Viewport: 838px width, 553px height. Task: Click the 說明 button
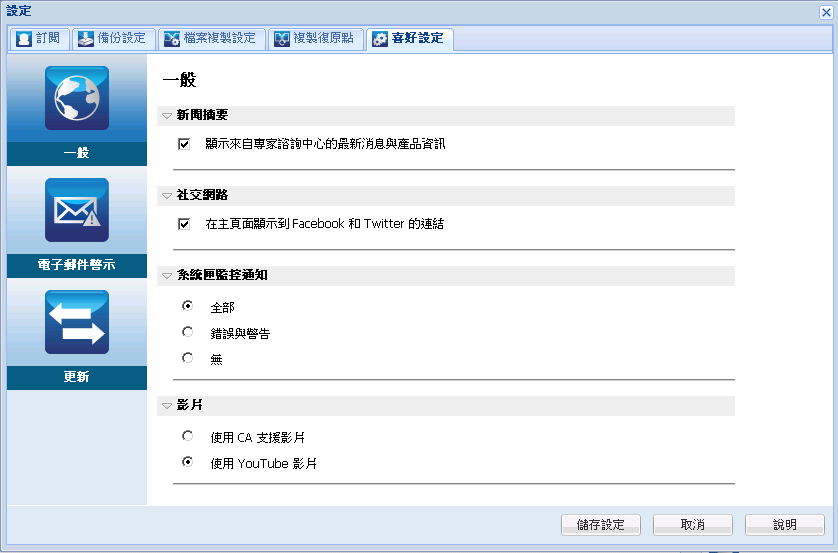785,525
